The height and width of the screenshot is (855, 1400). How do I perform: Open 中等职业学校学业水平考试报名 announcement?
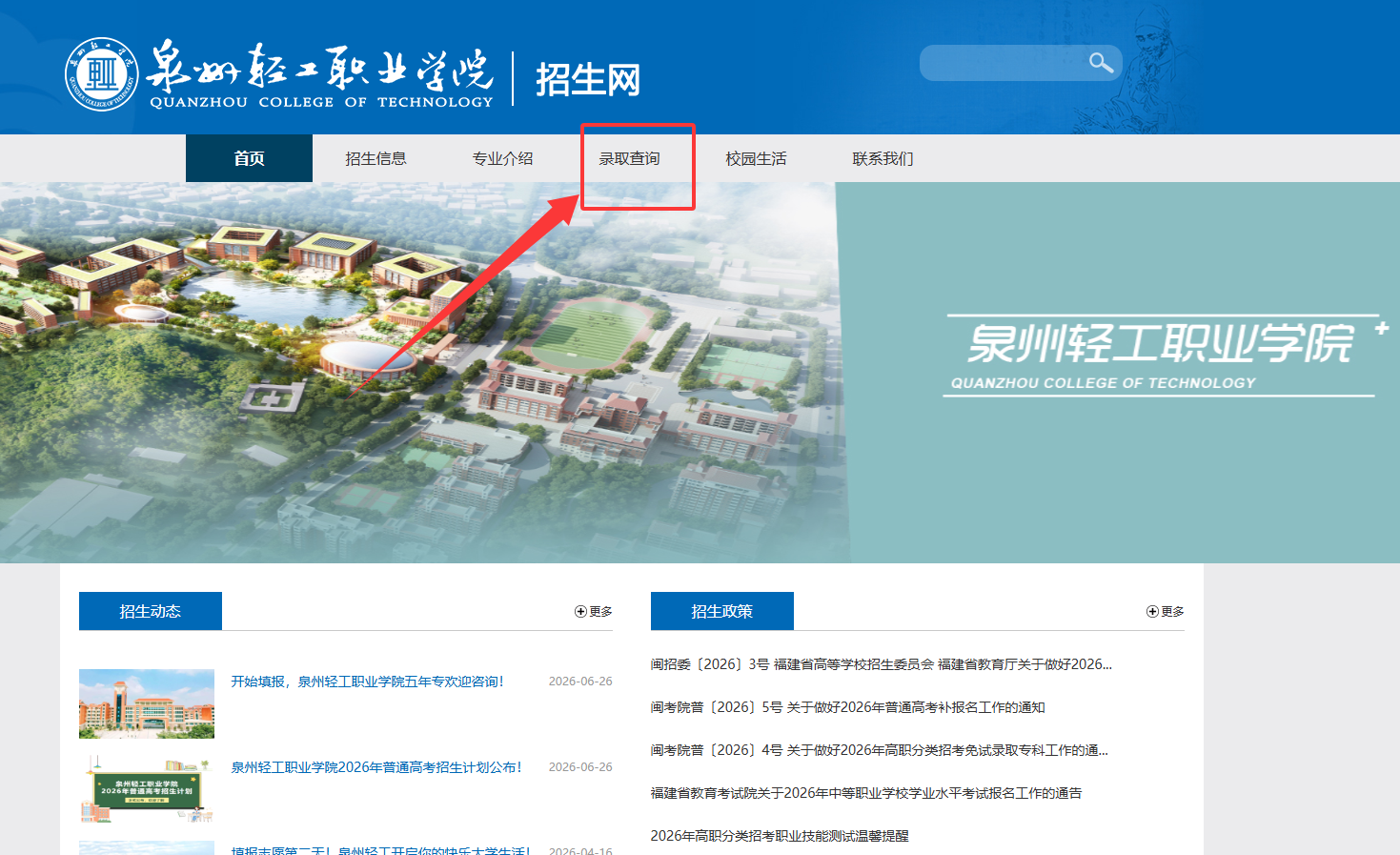click(x=866, y=793)
